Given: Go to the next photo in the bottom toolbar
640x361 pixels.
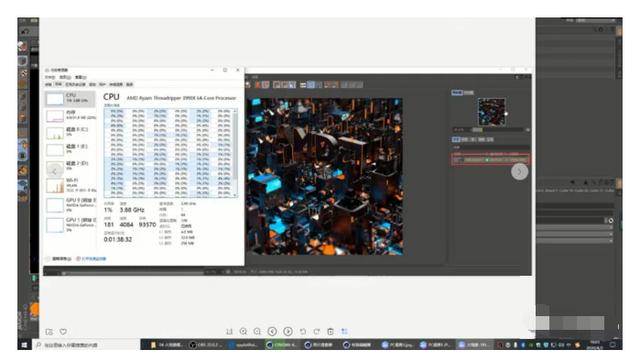Looking at the screenshot, I should 288,332.
